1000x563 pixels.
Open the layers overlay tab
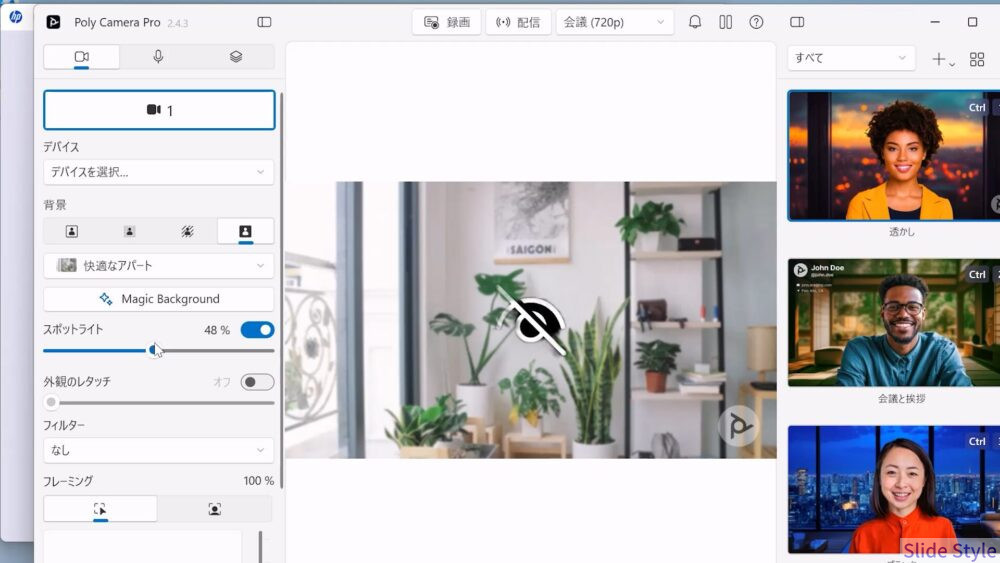(236, 57)
